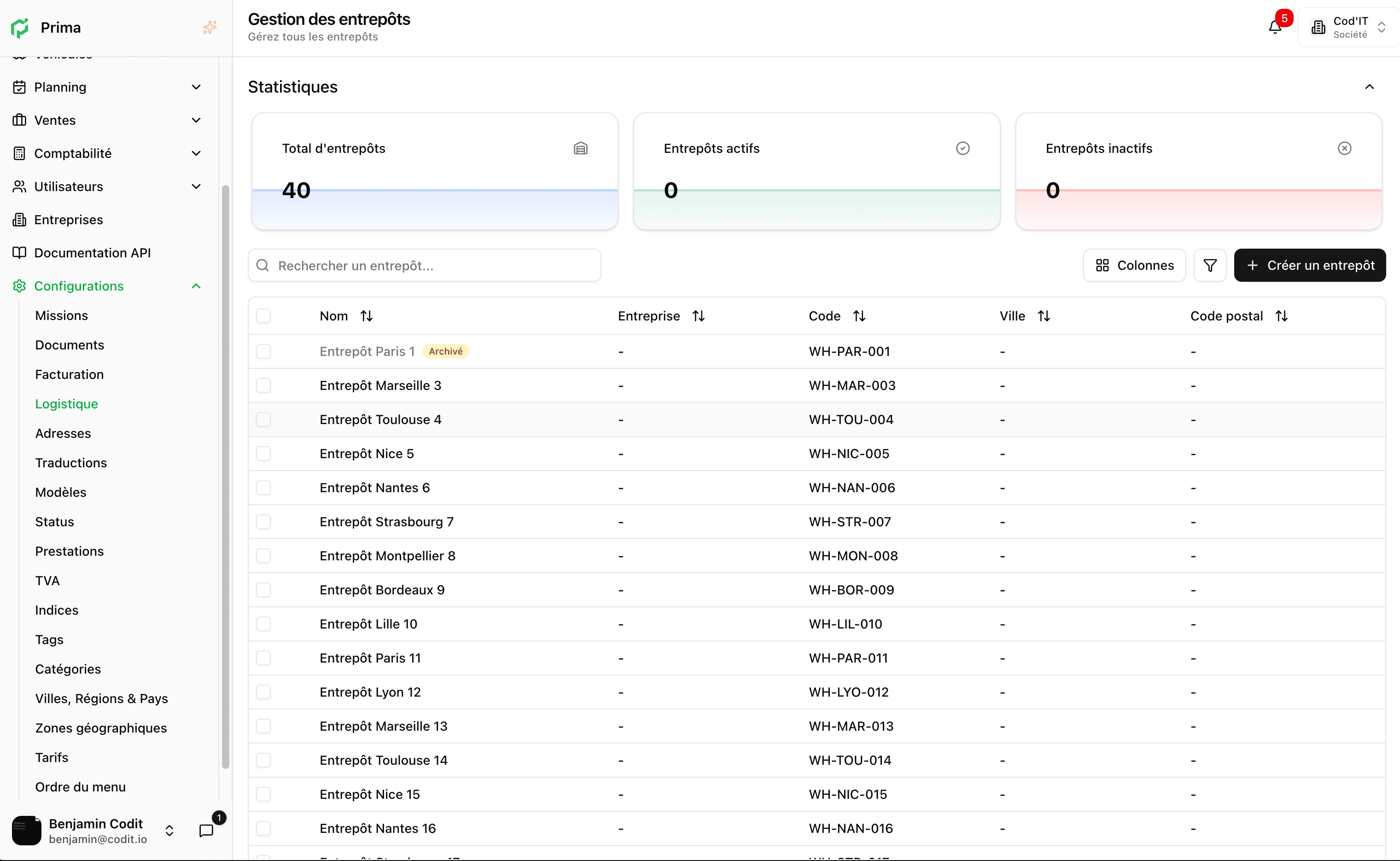Sort table by Nom column arrows
This screenshot has width=1400, height=861.
coord(366,316)
